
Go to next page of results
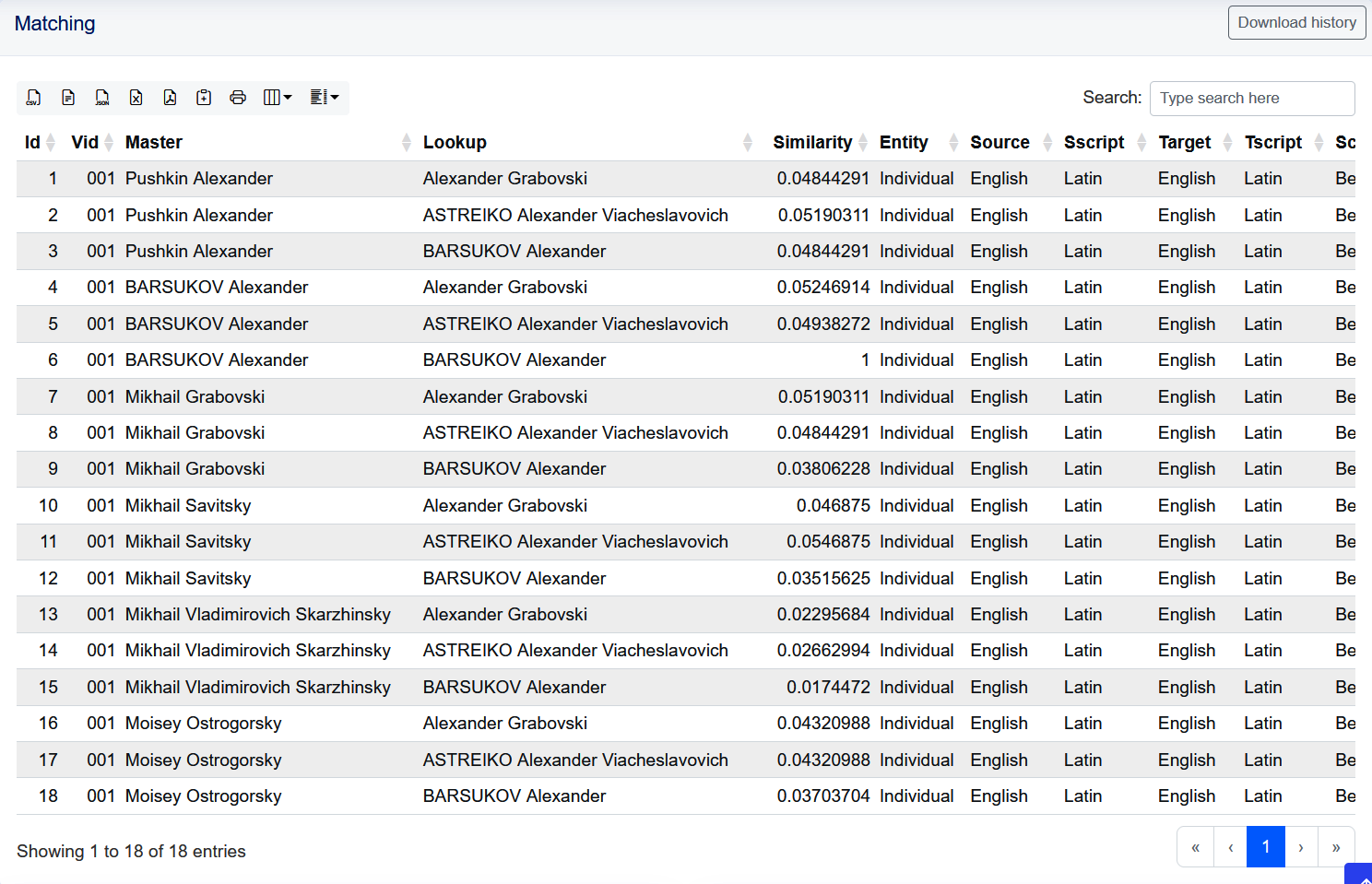coord(1301,847)
